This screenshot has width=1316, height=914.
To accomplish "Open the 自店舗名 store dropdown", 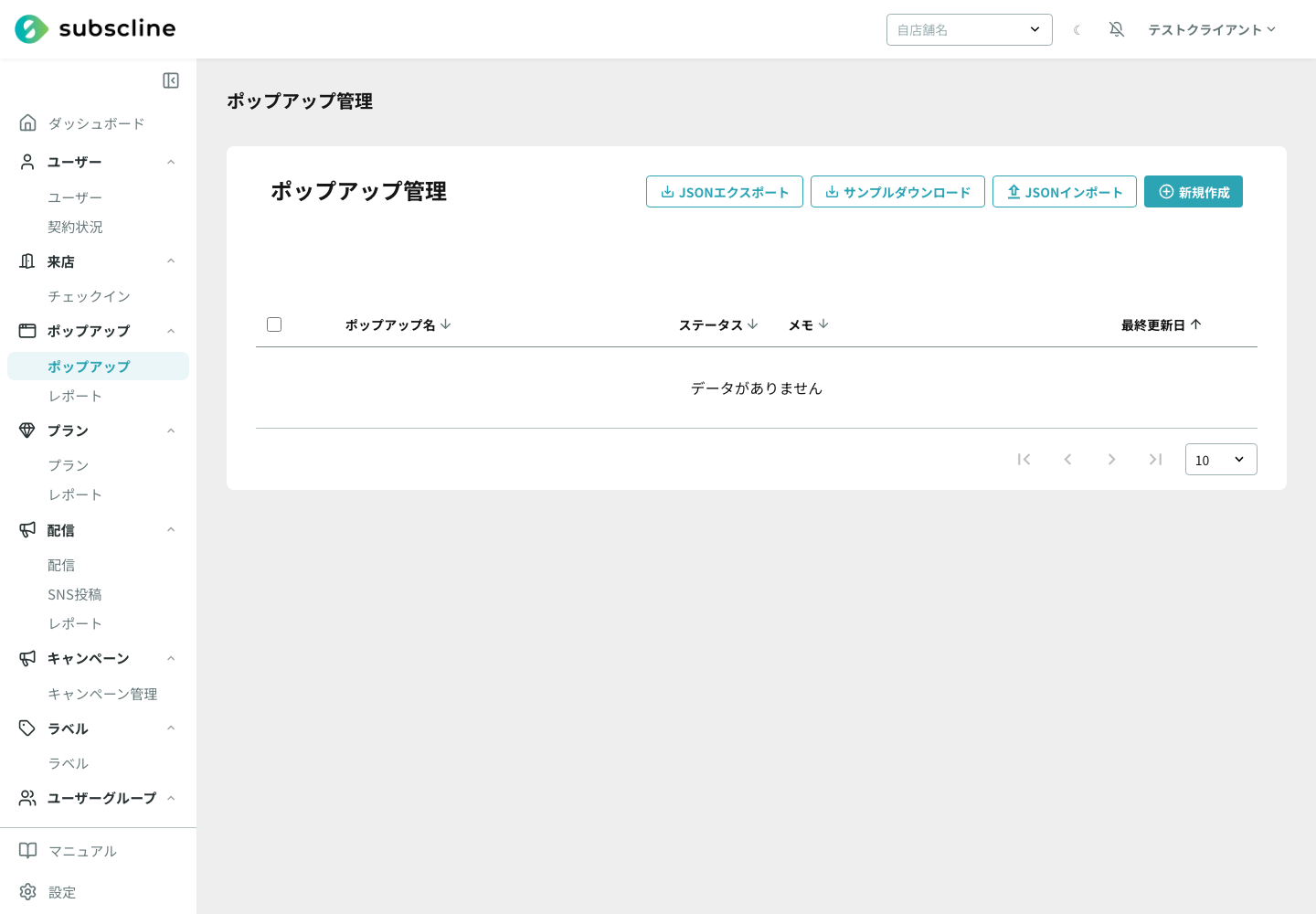I will pyautogui.click(x=970, y=29).
